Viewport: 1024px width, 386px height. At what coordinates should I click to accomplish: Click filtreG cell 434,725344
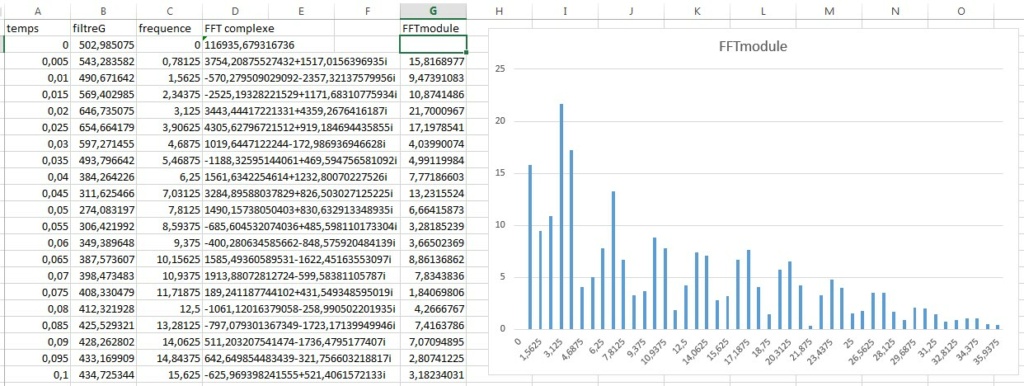click(104, 374)
